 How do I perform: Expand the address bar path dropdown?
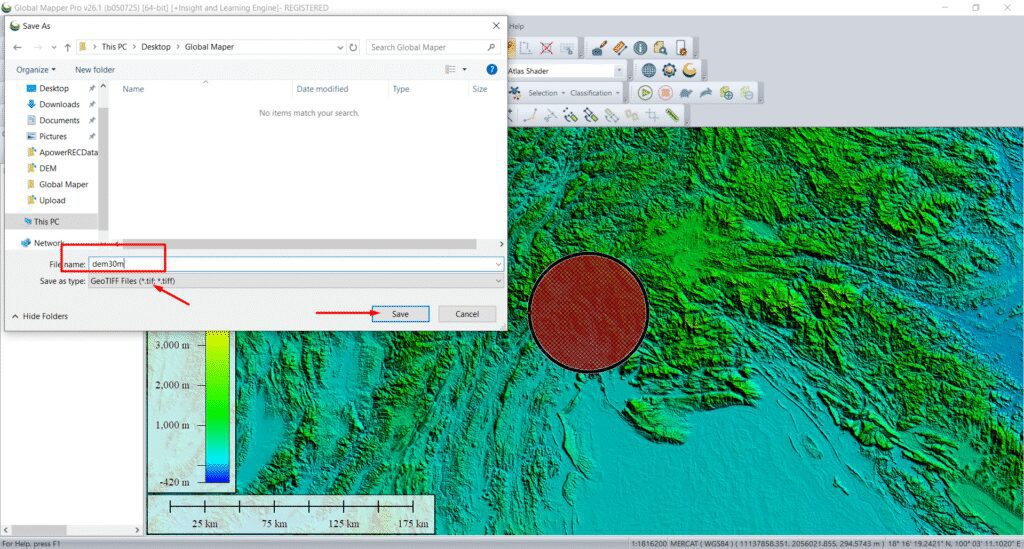[x=340, y=47]
